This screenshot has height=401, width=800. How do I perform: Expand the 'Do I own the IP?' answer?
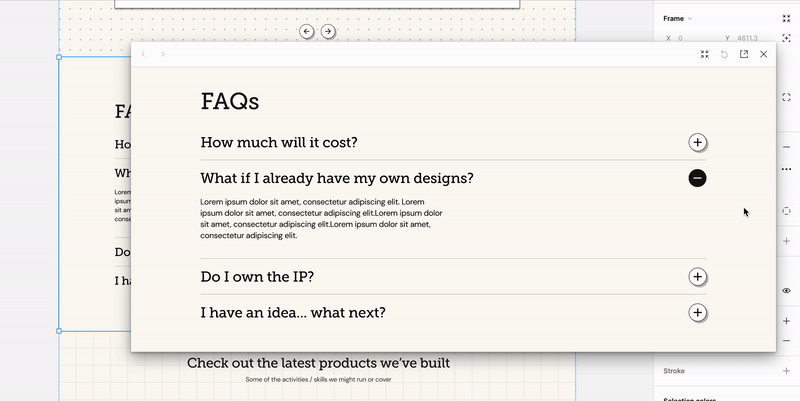point(697,277)
